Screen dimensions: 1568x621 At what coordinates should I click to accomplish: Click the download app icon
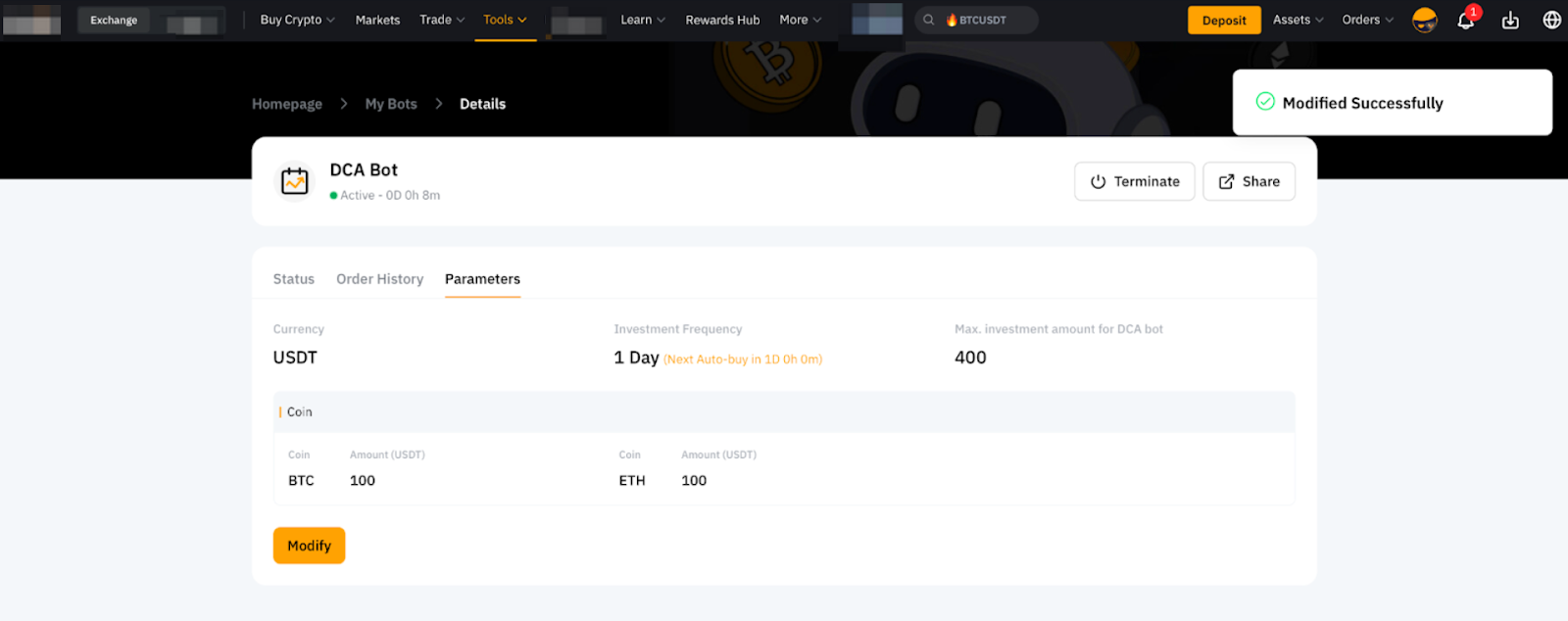pyautogui.click(x=1510, y=21)
